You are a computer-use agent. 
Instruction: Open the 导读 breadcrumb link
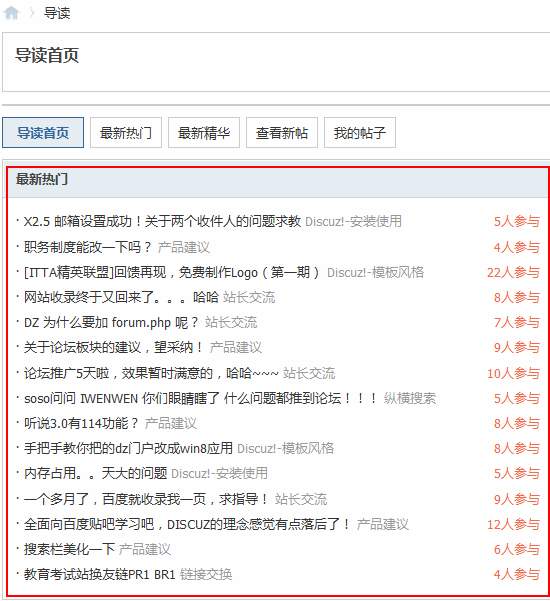pos(57,13)
